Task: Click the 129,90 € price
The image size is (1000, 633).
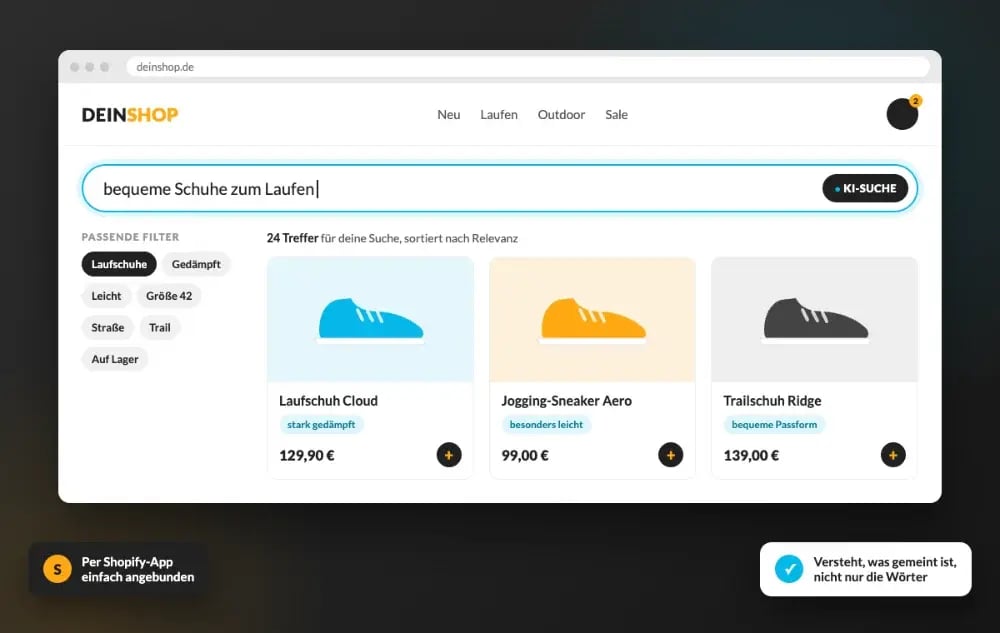Action: pyautogui.click(x=307, y=456)
